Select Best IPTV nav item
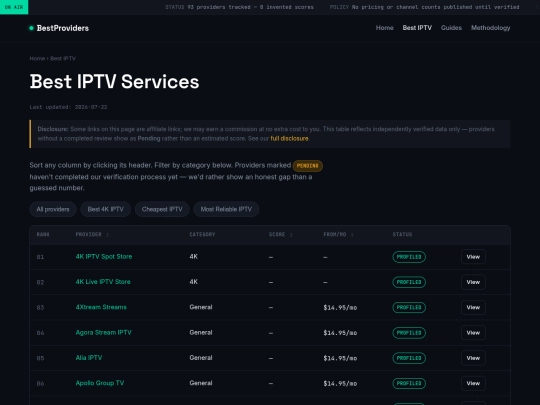Image resolution: width=540 pixels, height=405 pixels. 417,28
